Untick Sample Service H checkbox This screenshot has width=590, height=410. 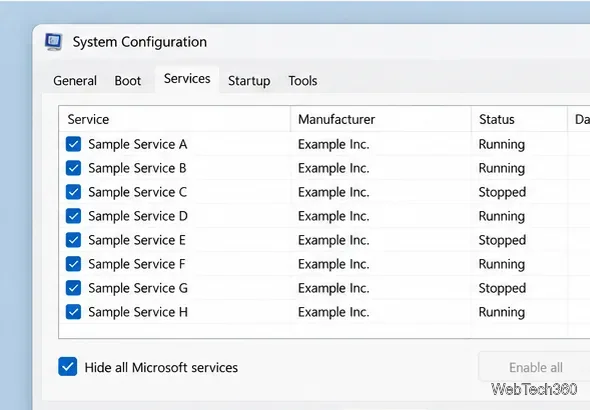(73, 312)
